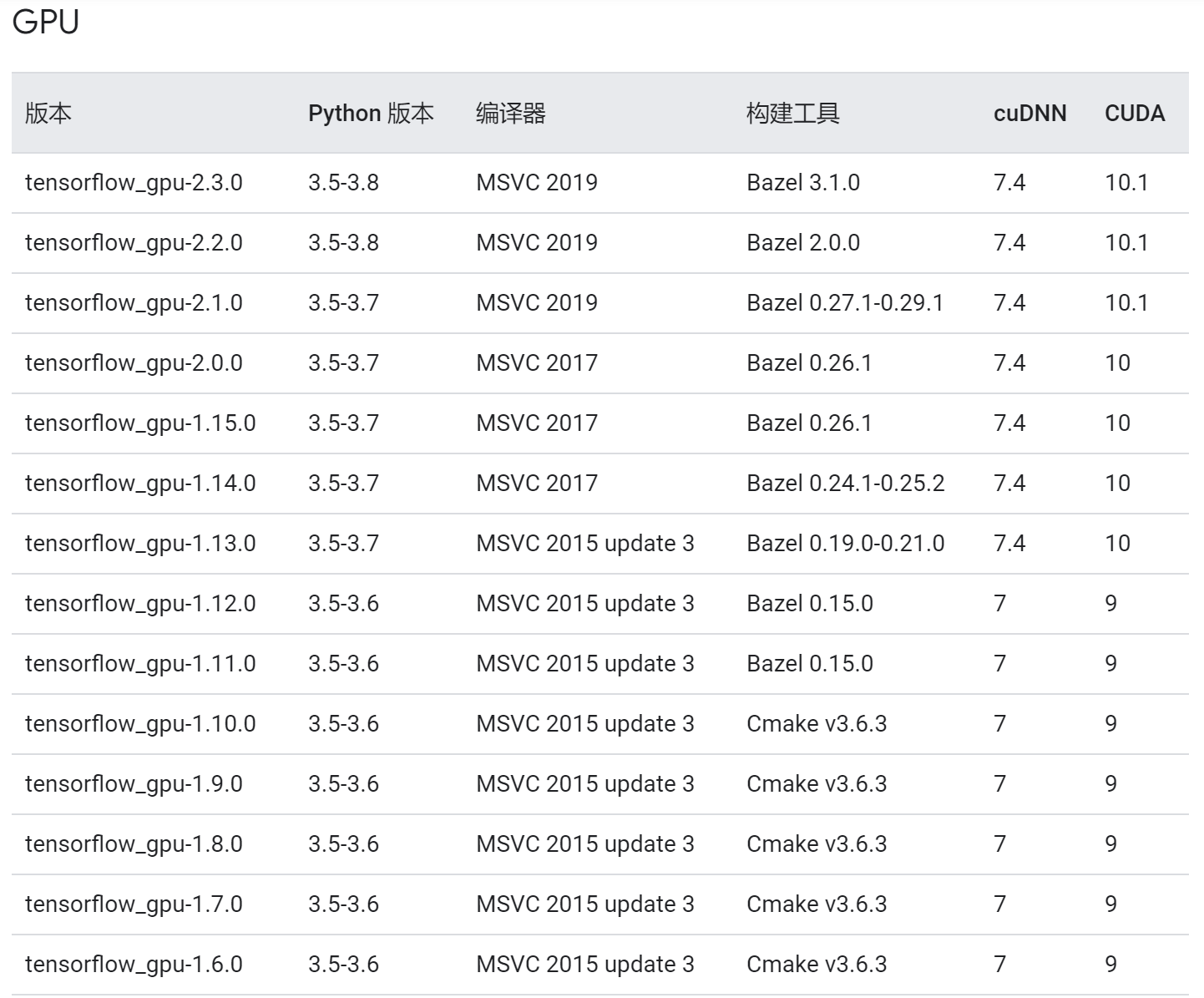1204x998 pixels.
Task: Click Bazel 0.15.0 in tensorflow_gpu-1.12.0 row
Action: [x=810, y=604]
